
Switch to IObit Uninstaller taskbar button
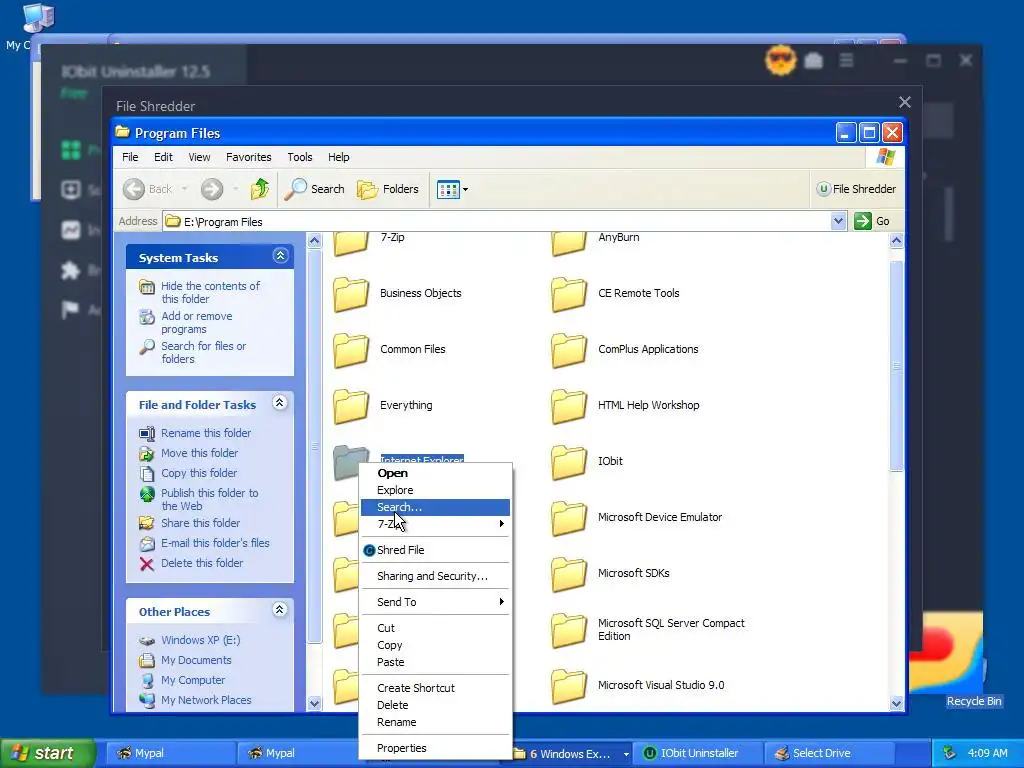point(699,754)
